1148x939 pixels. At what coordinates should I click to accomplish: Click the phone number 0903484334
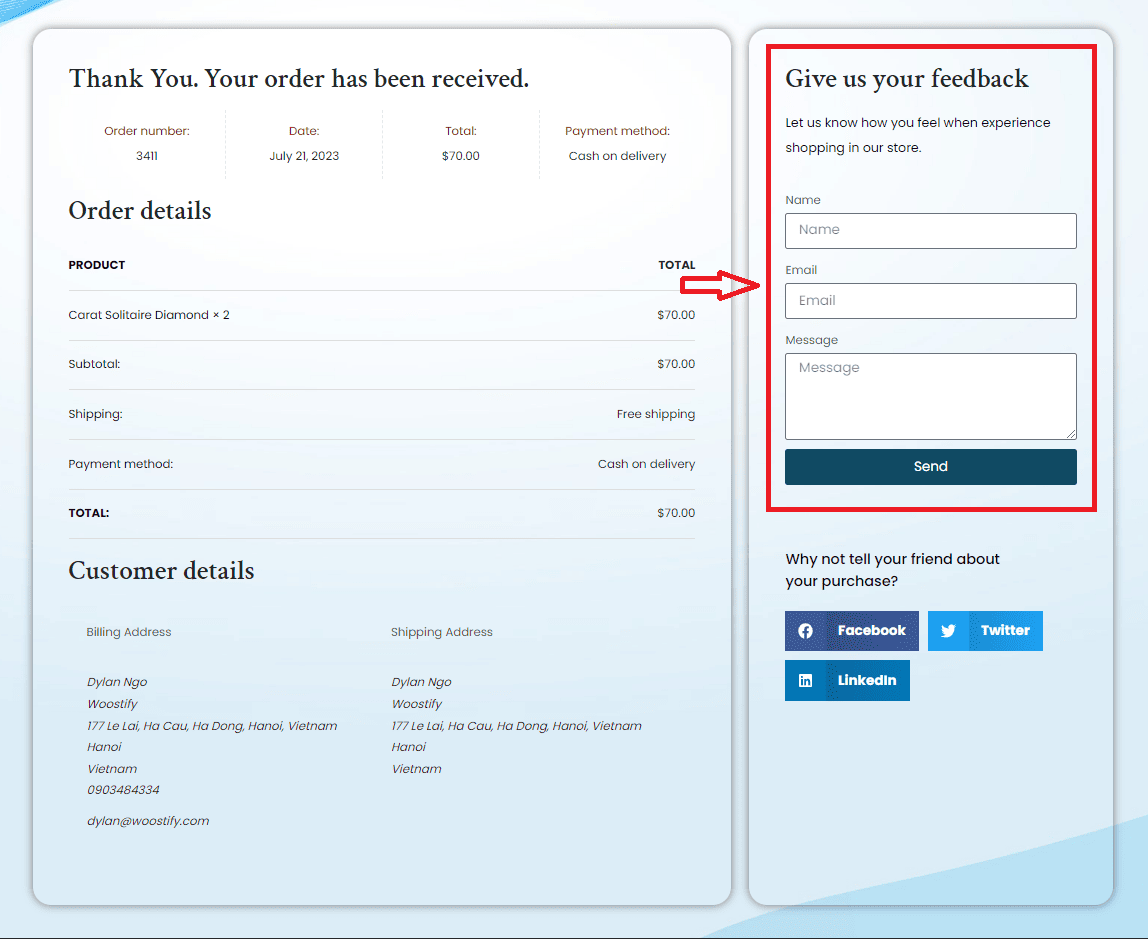(x=123, y=790)
